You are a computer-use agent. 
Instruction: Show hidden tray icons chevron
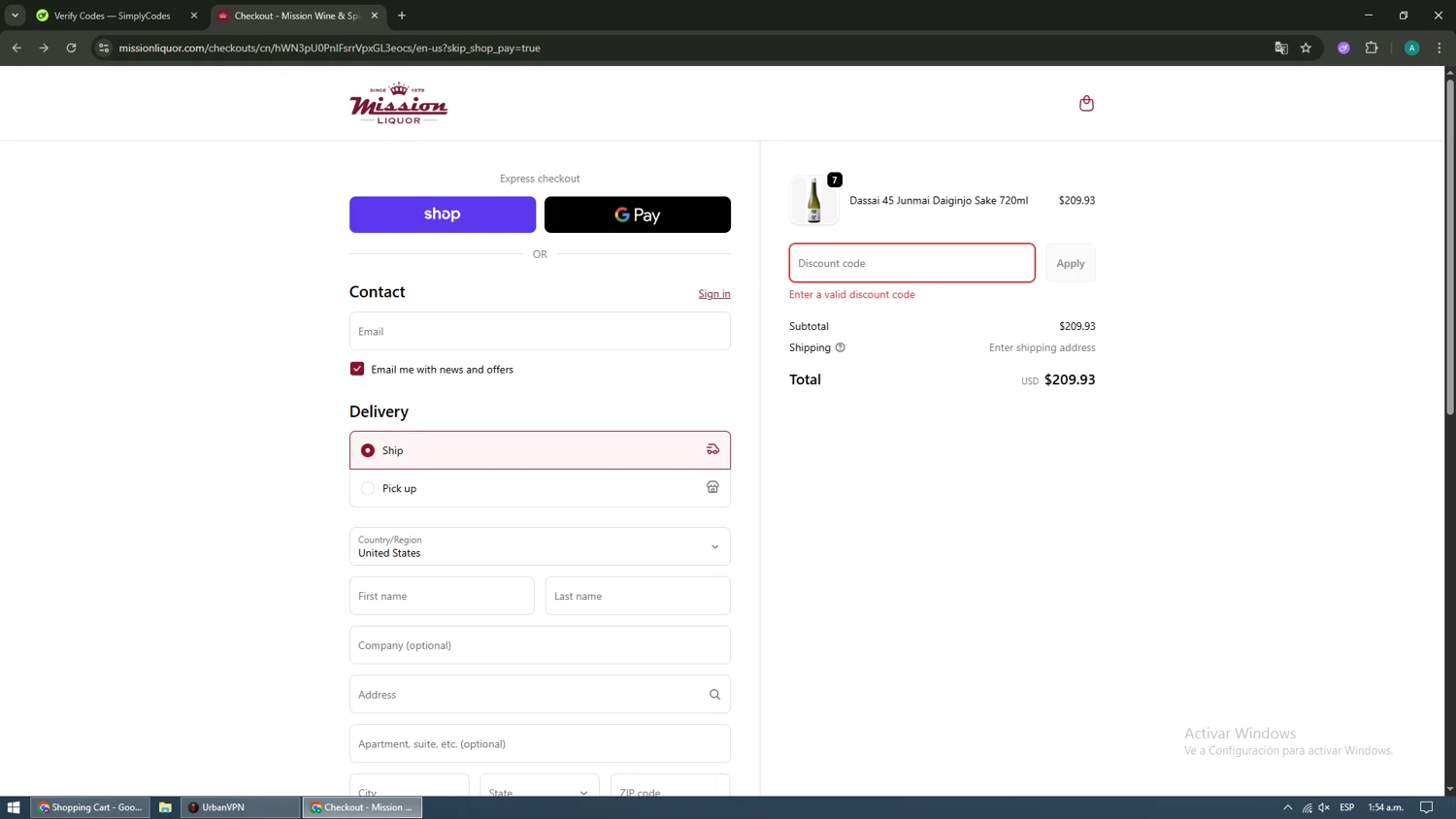[1288, 807]
